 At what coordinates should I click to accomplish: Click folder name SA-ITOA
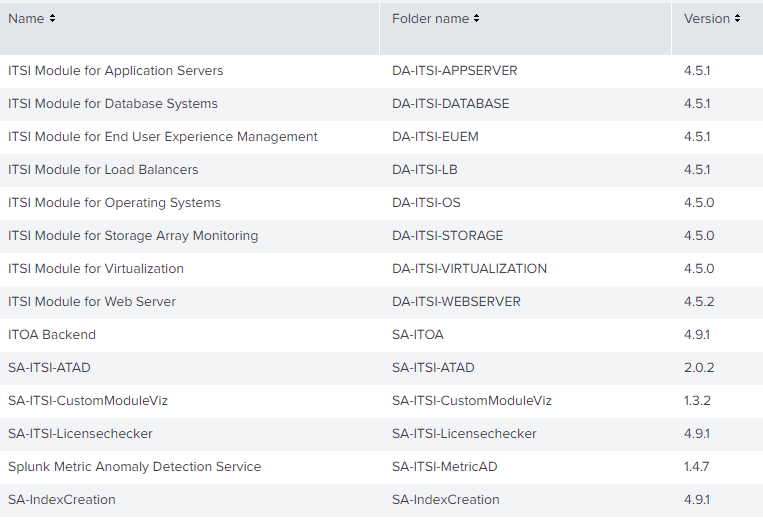click(418, 335)
